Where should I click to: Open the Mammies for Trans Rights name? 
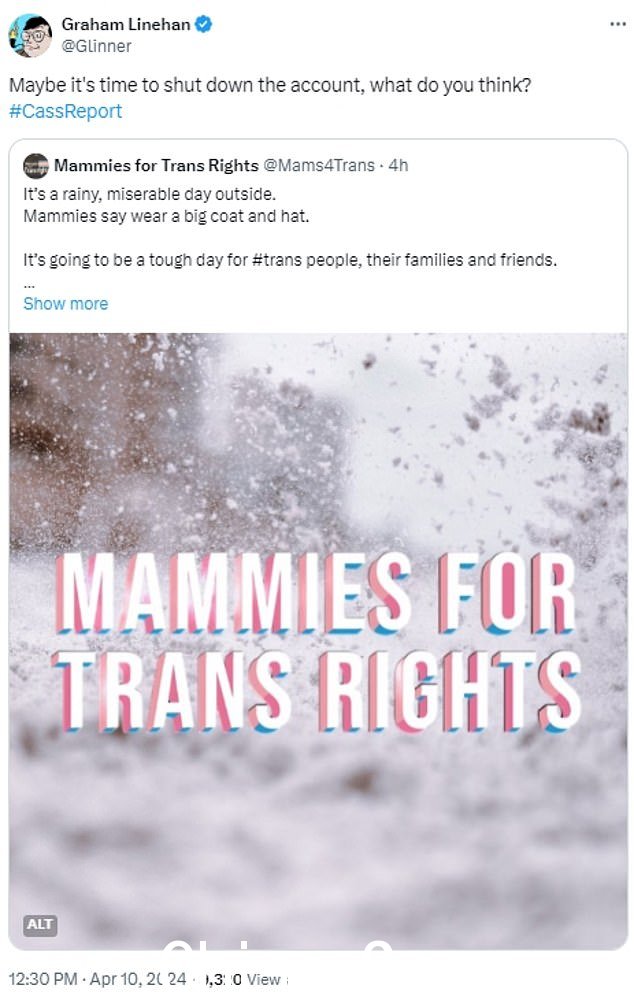click(156, 165)
